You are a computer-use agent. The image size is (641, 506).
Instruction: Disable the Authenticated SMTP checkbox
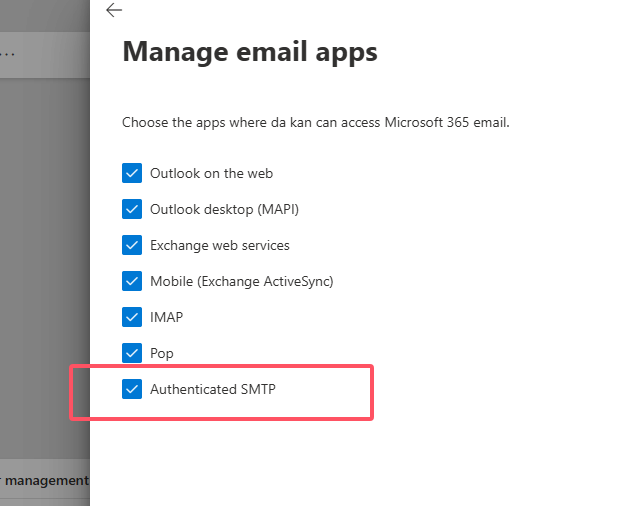pos(132,389)
